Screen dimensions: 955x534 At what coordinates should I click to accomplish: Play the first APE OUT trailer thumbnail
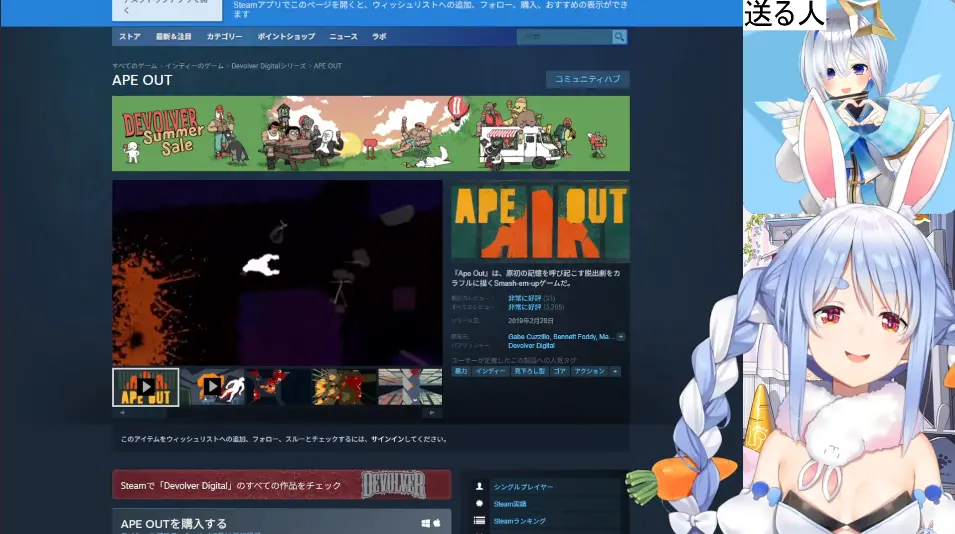pos(146,387)
